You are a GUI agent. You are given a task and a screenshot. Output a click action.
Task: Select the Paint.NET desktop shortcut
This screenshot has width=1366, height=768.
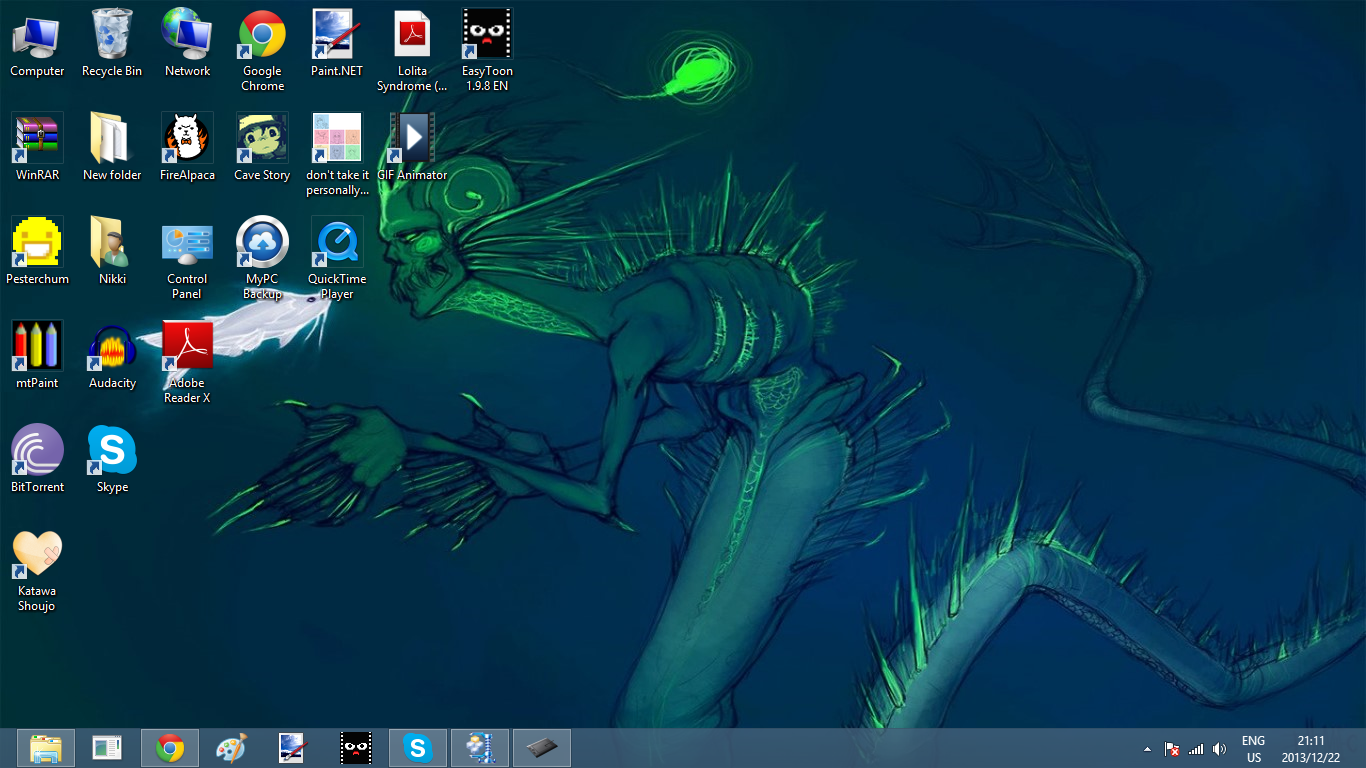pyautogui.click(x=337, y=44)
